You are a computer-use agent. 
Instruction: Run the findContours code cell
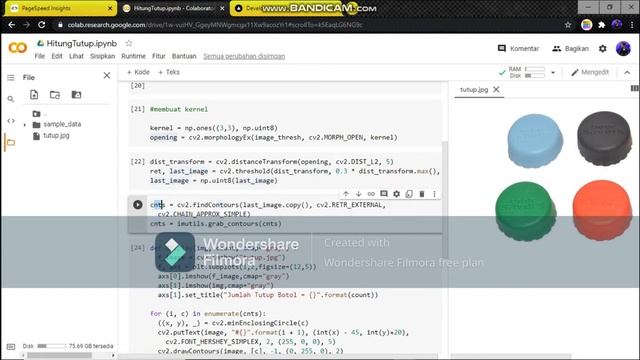[138, 204]
